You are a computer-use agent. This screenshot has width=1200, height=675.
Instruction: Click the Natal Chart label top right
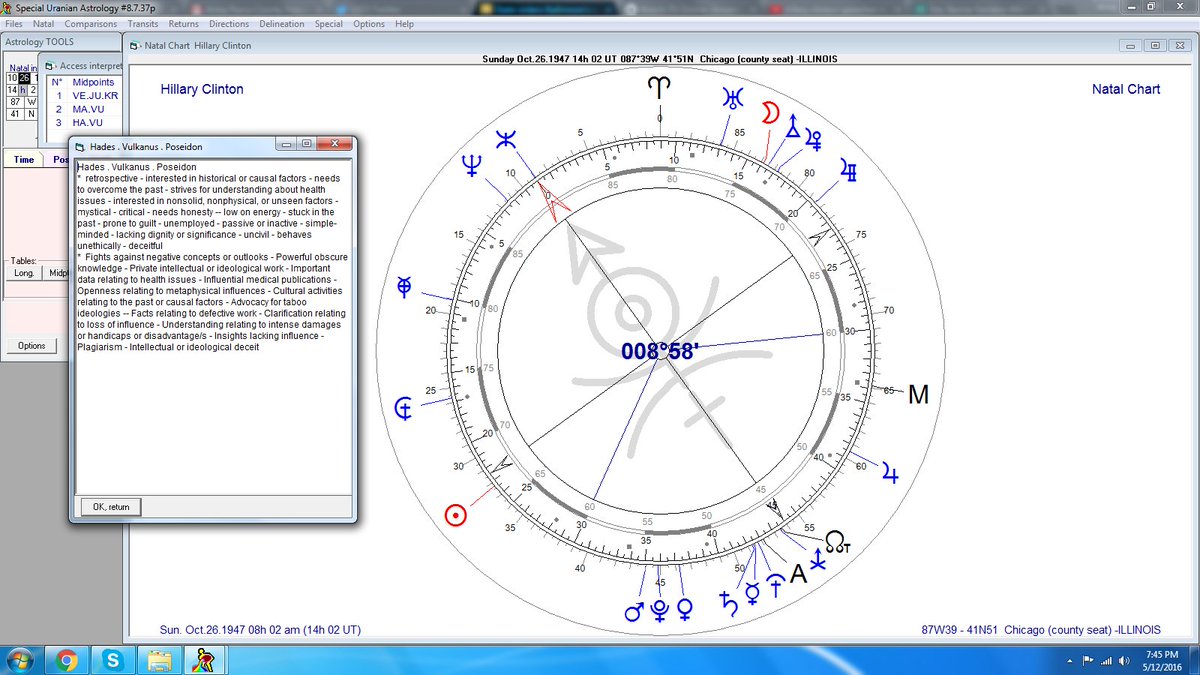[1126, 89]
